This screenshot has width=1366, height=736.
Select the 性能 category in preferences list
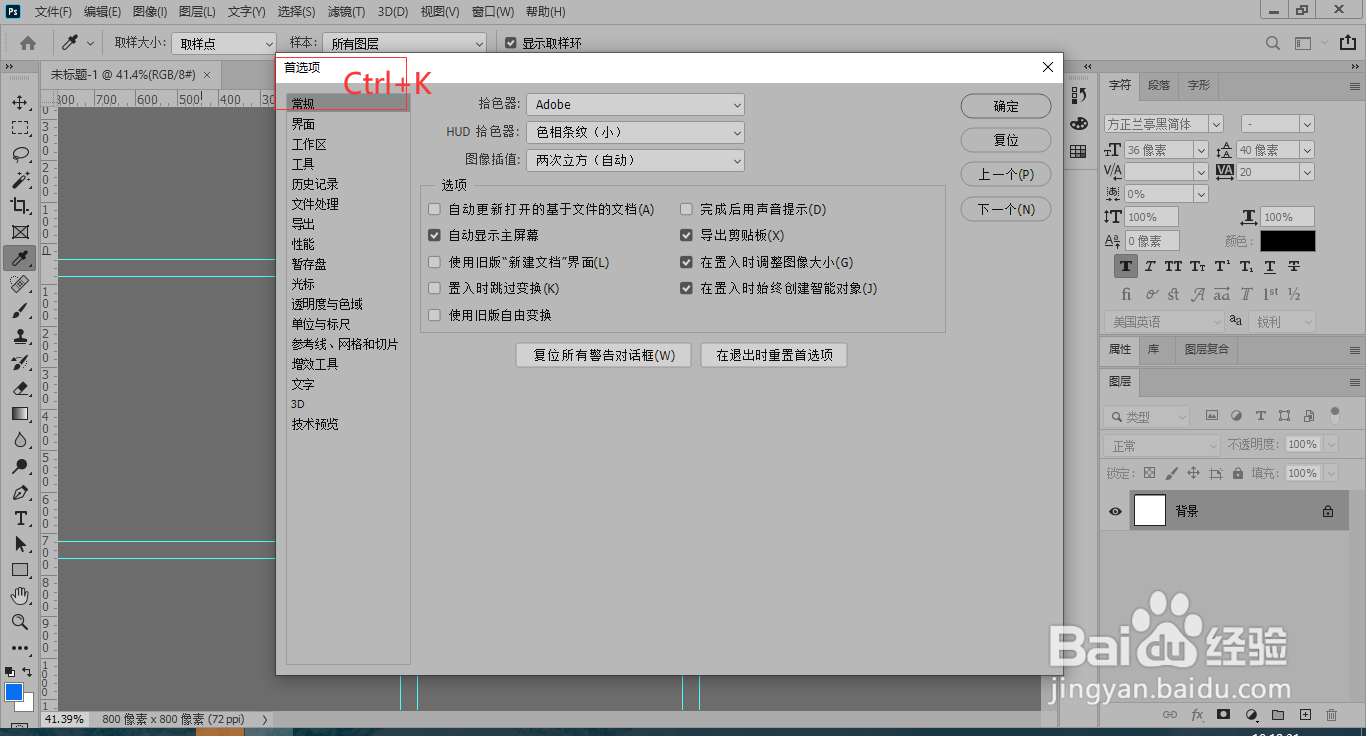pyautogui.click(x=301, y=243)
